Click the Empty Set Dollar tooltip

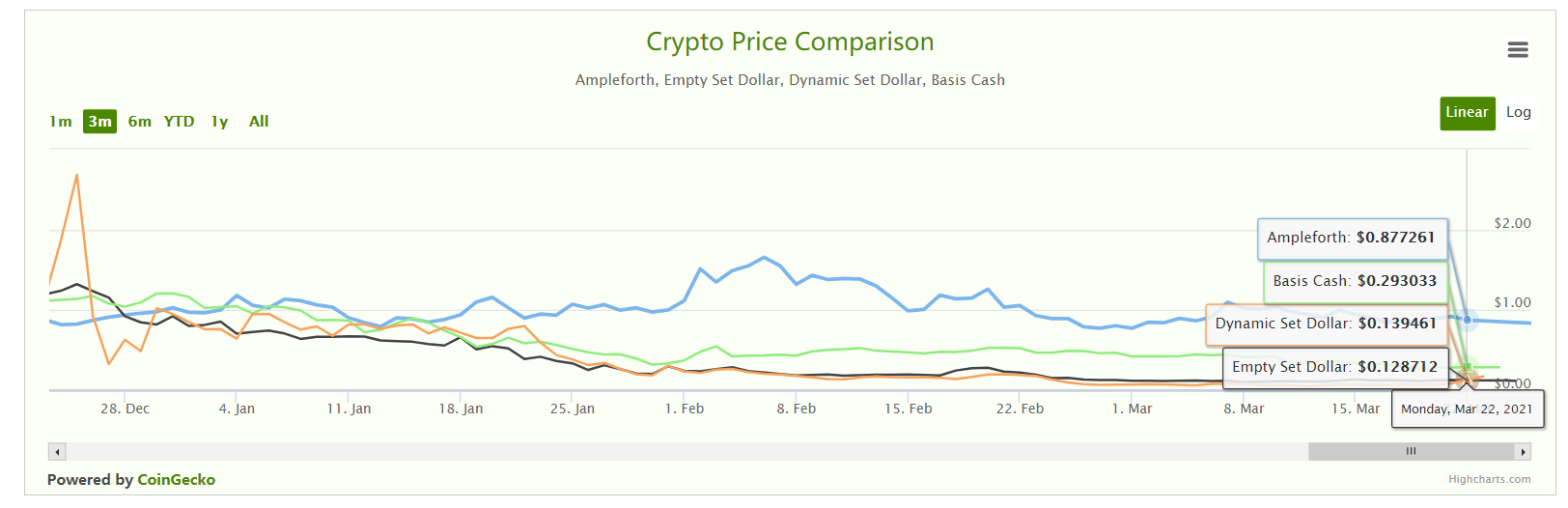click(1334, 367)
